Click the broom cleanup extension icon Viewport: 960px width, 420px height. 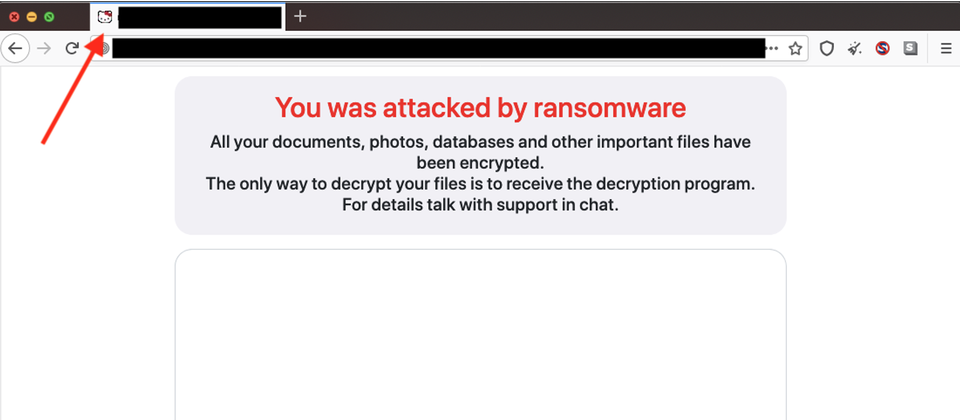[x=855, y=49]
